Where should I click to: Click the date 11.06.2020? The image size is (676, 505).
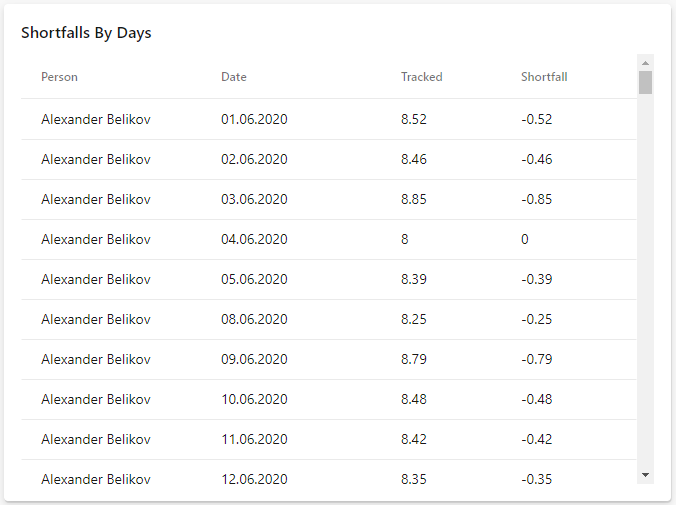(254, 439)
